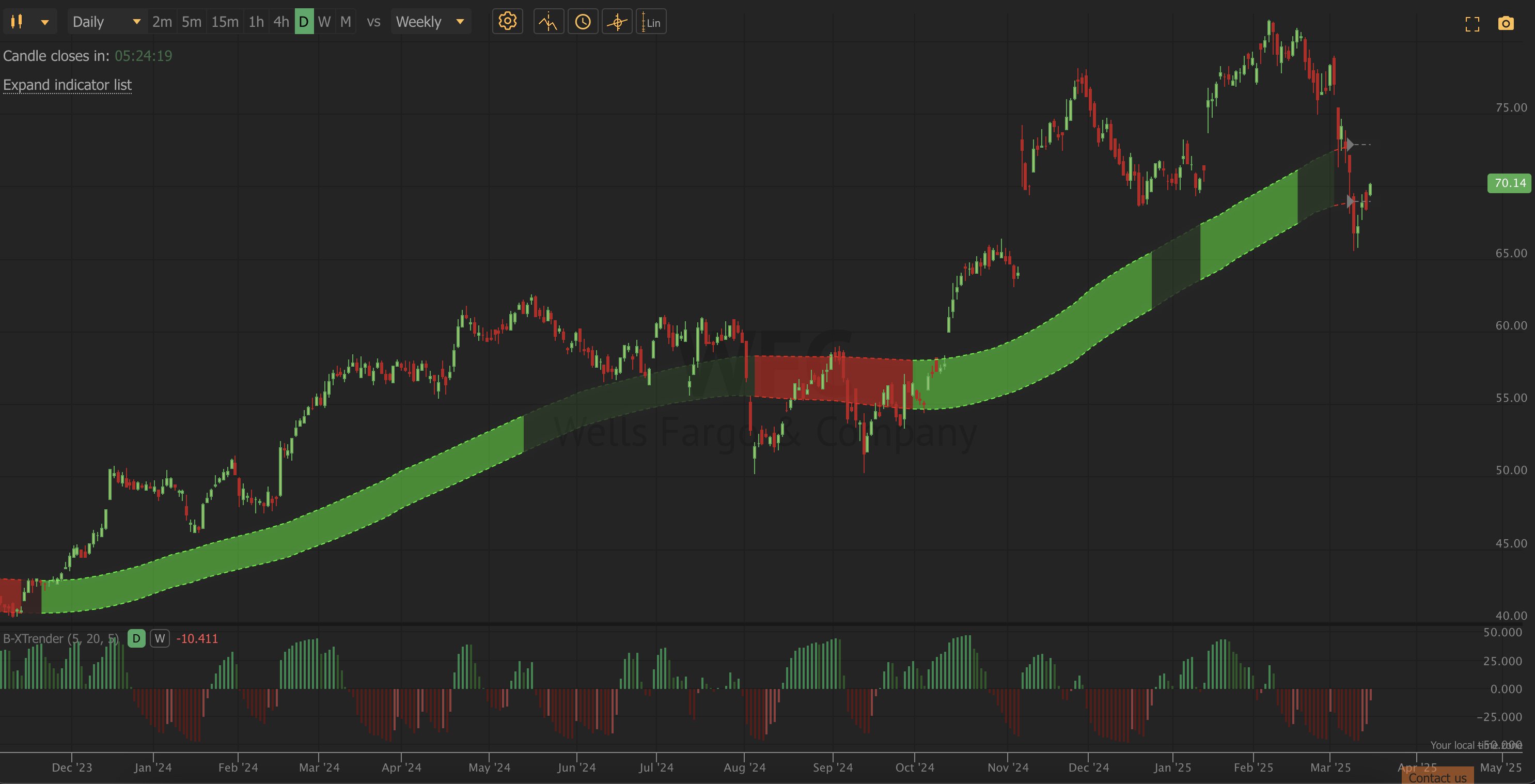This screenshot has height=784, width=1535.
Task: Select the 4h timeframe
Action: tap(280, 22)
